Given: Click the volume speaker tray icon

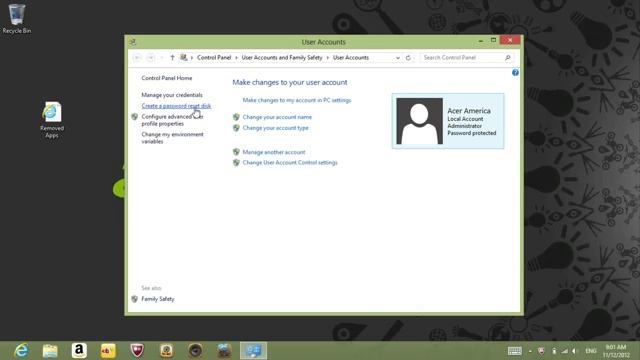Looking at the screenshot, I should pos(574,351).
